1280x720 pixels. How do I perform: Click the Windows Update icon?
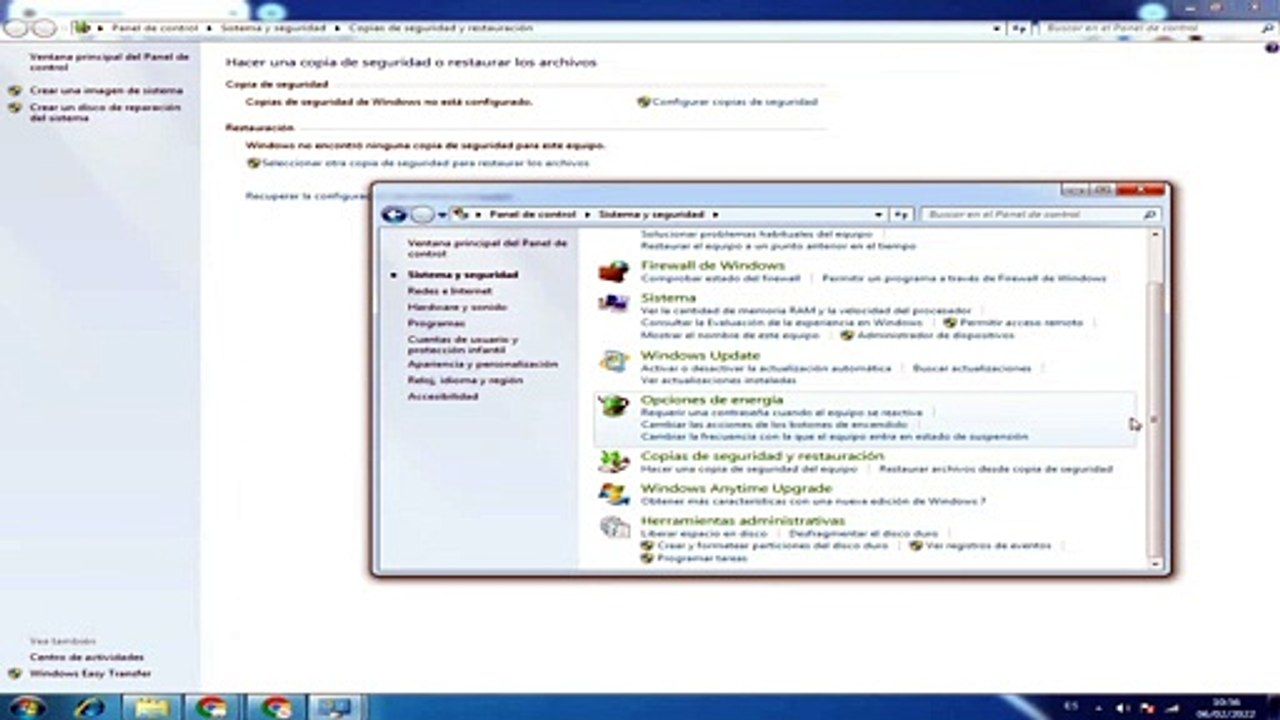613,361
